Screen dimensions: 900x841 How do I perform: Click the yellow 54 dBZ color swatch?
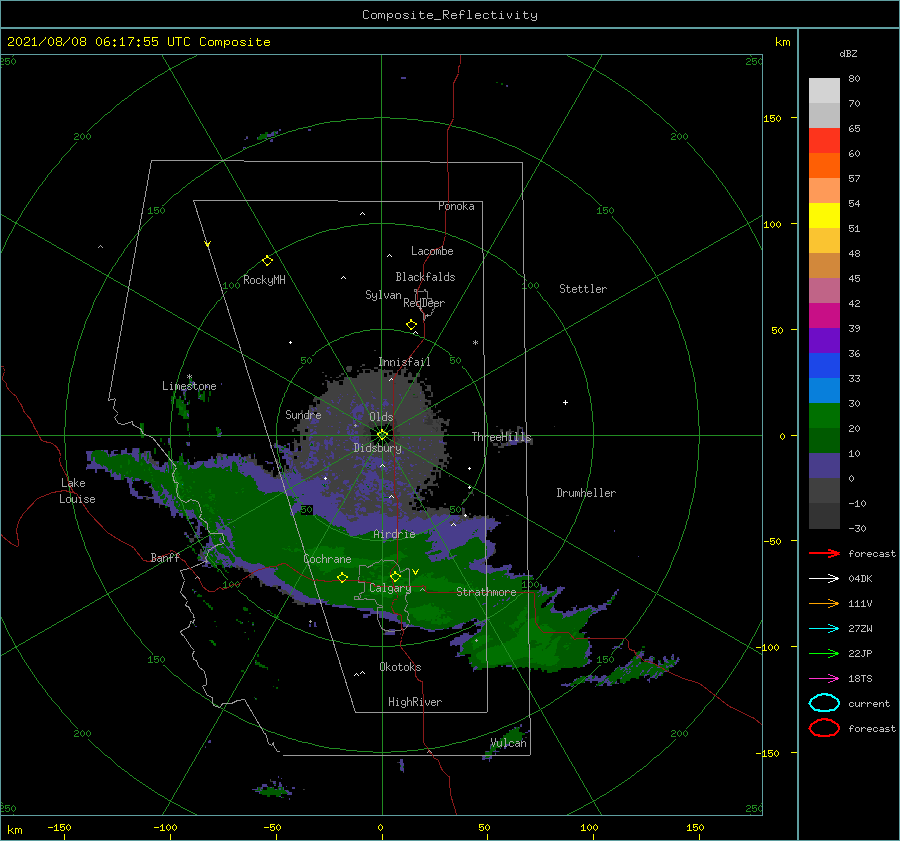coord(824,215)
